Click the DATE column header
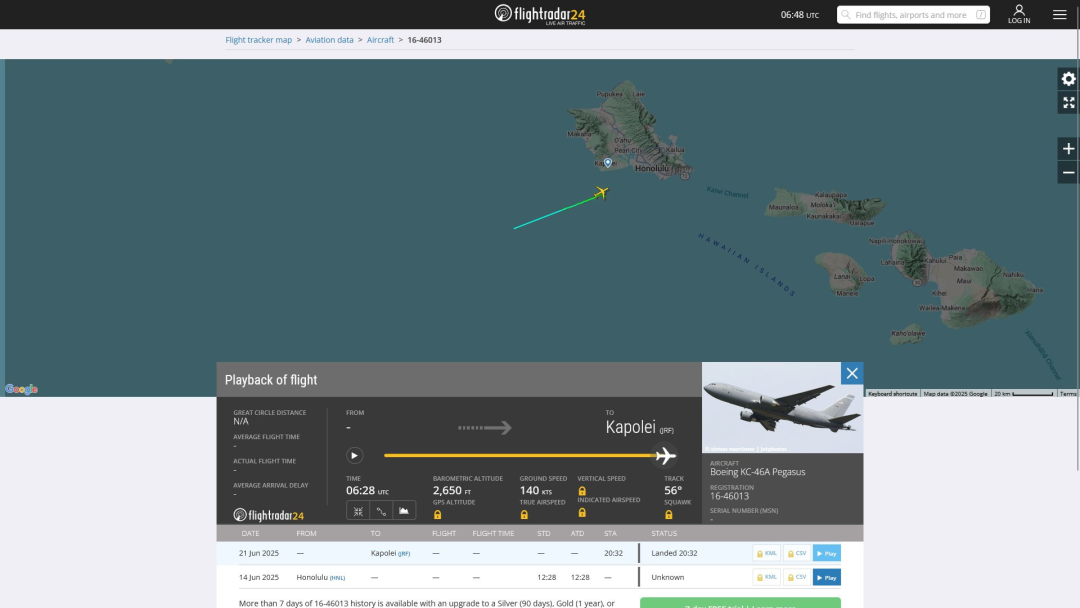Image resolution: width=1080 pixels, height=608 pixels. click(250, 534)
